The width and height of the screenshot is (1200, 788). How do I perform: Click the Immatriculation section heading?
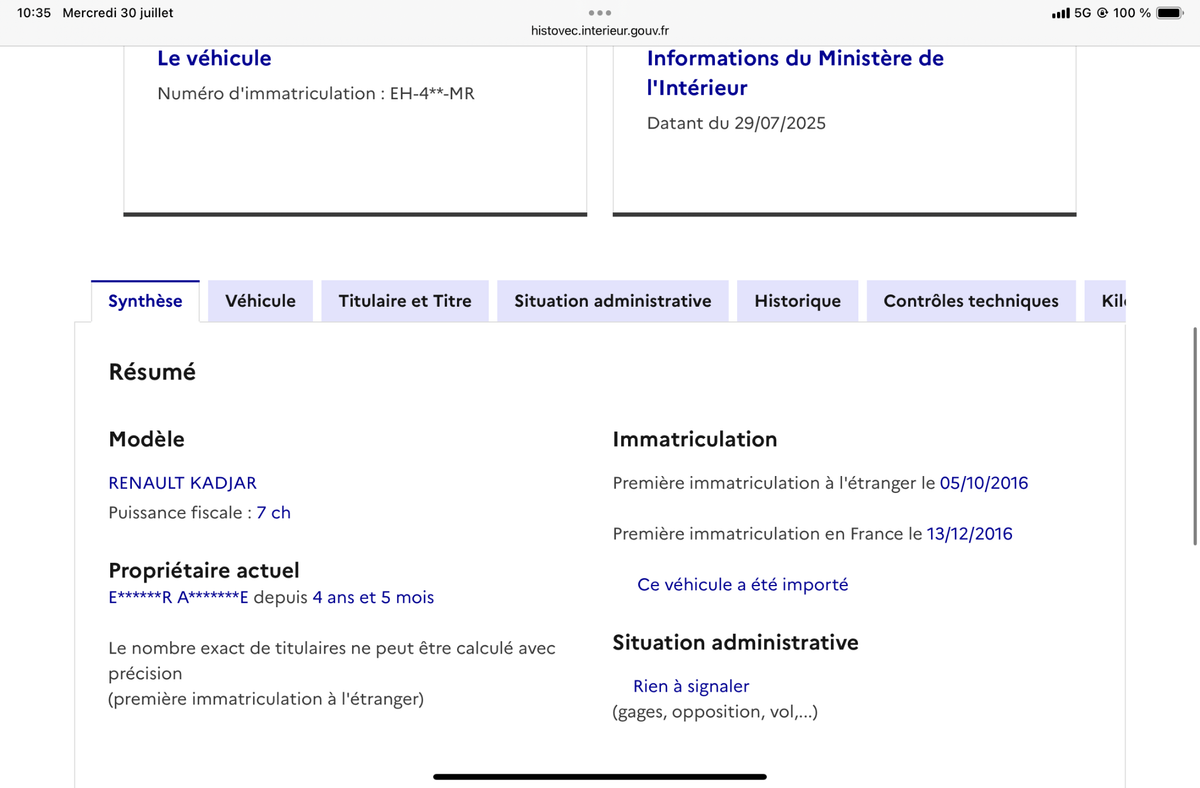pos(694,439)
